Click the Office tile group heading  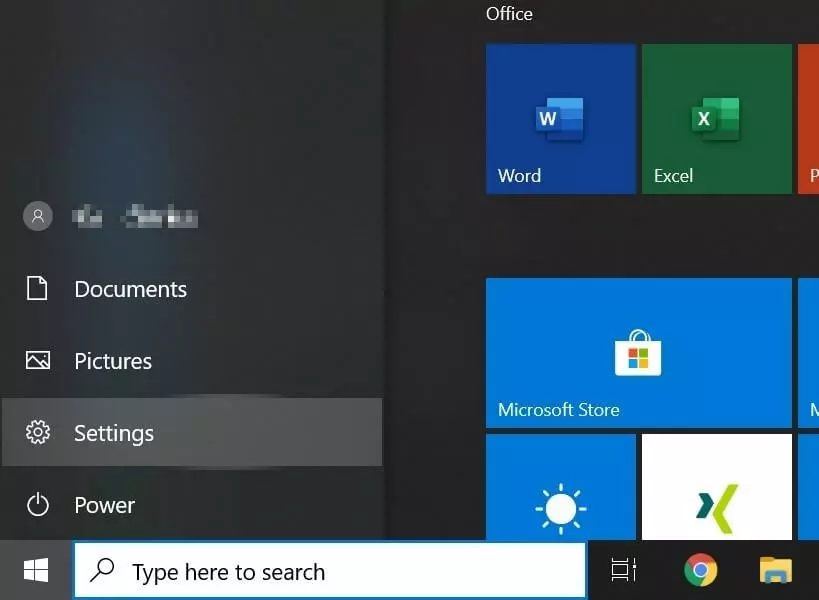[509, 14]
